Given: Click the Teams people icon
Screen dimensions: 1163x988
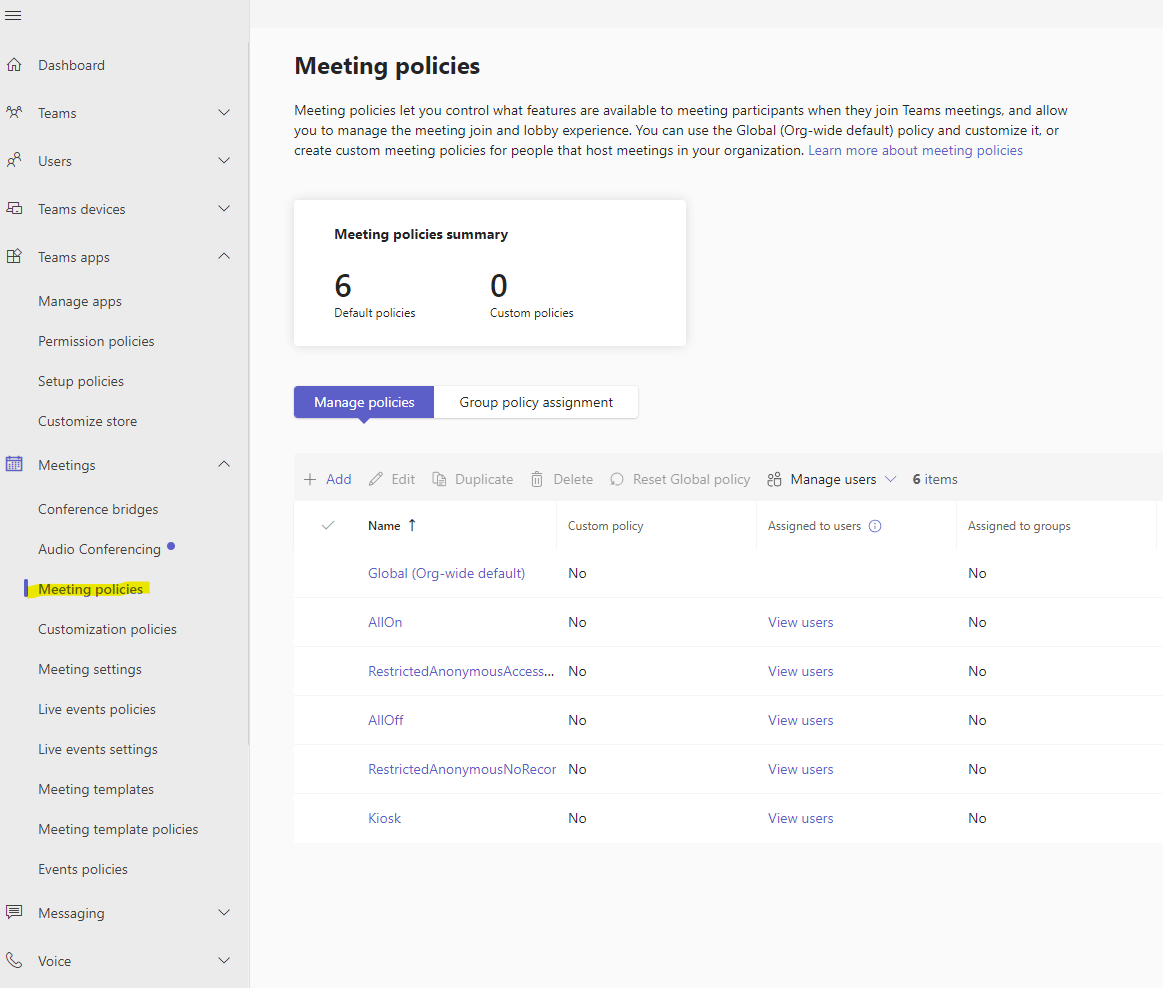Looking at the screenshot, I should [14, 113].
